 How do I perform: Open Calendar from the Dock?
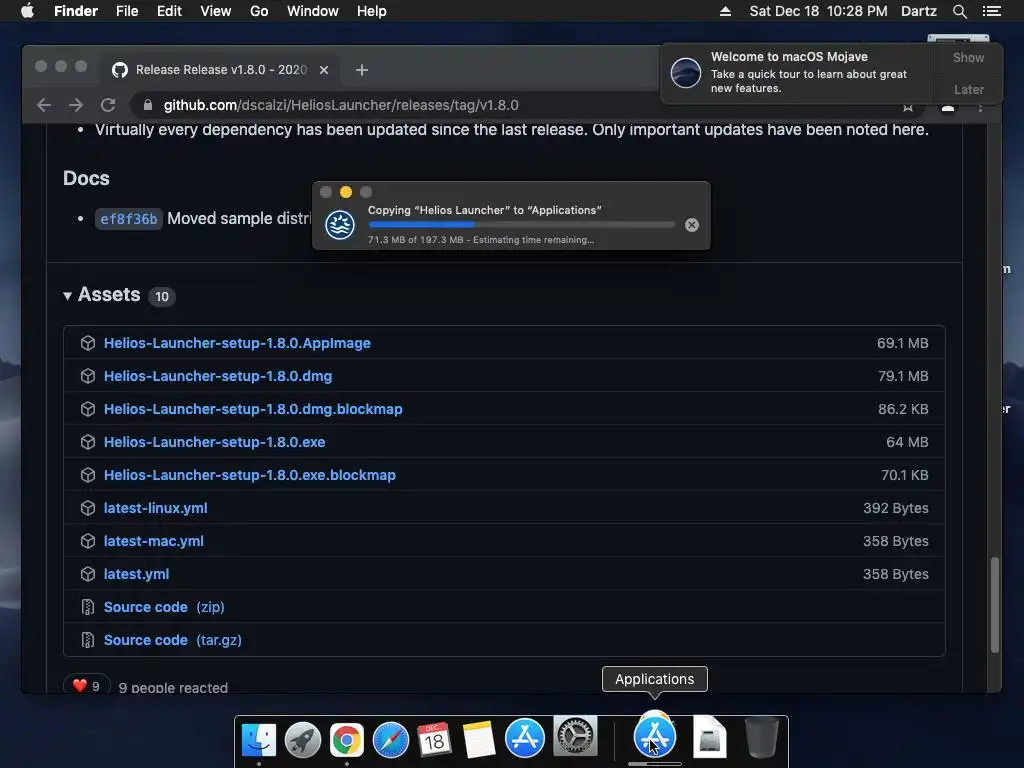[x=434, y=740]
